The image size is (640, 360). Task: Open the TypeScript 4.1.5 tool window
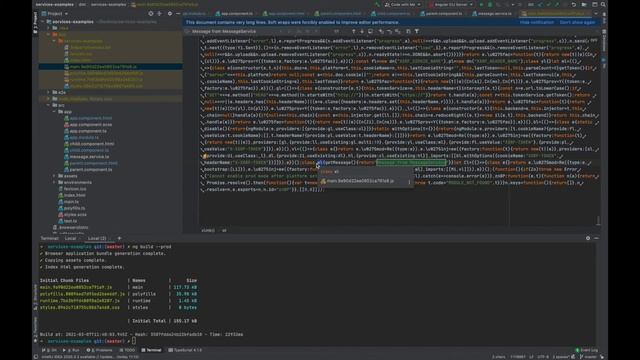click(x=185, y=350)
